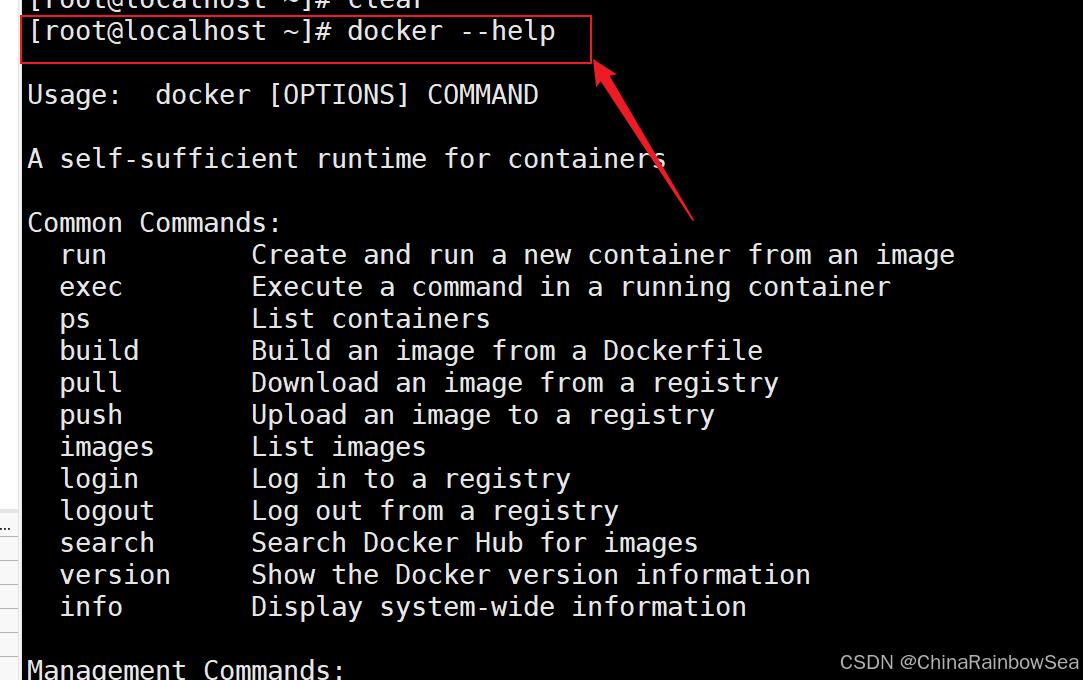Image resolution: width=1083 pixels, height=680 pixels.
Task: Click the "Usage: docker [OPTIONS] COMMAND" line
Action: pyautogui.click(x=283, y=95)
